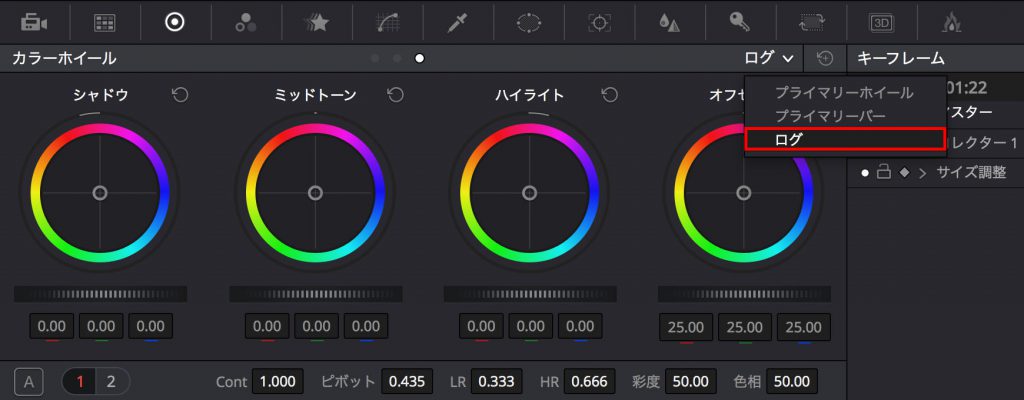Select the third palette page dot

[419, 58]
